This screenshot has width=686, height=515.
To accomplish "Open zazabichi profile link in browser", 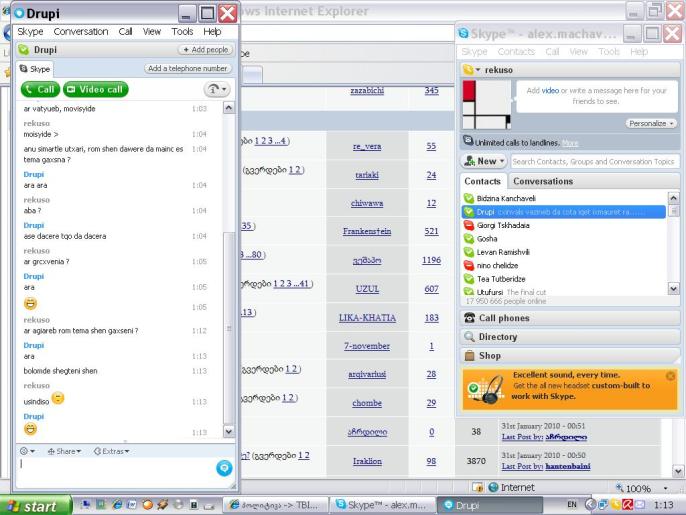I will [367, 90].
